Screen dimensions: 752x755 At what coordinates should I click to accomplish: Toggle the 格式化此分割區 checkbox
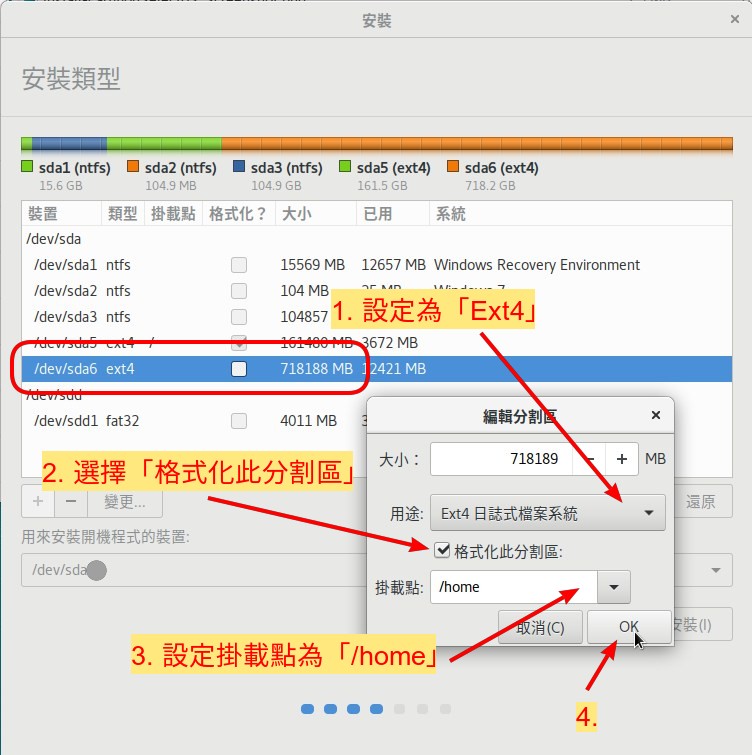[x=442, y=550]
